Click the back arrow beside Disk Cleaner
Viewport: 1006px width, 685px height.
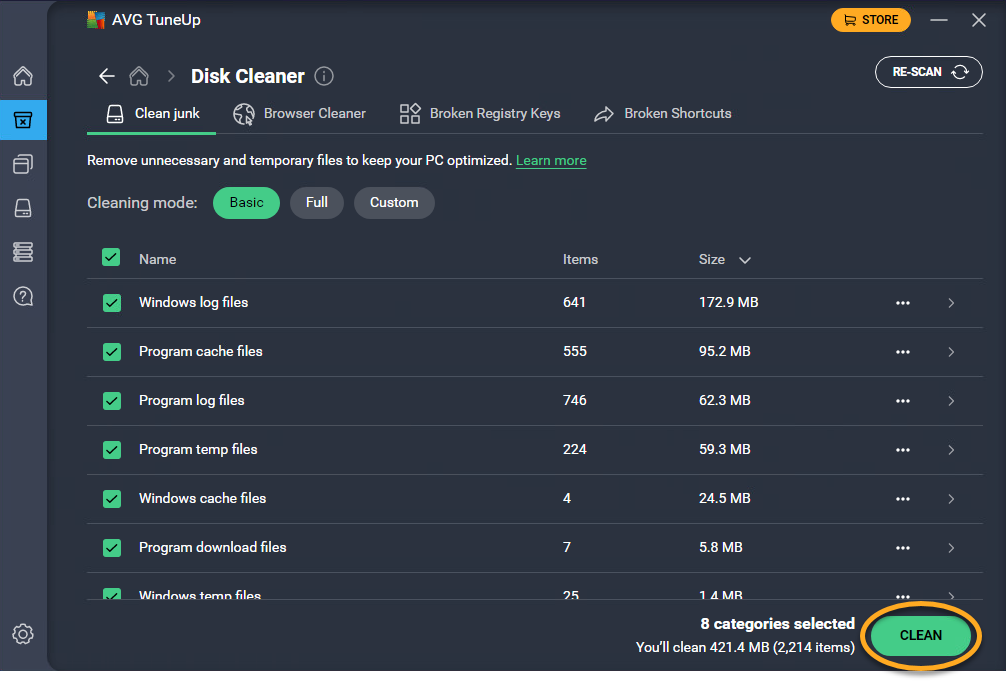[107, 77]
